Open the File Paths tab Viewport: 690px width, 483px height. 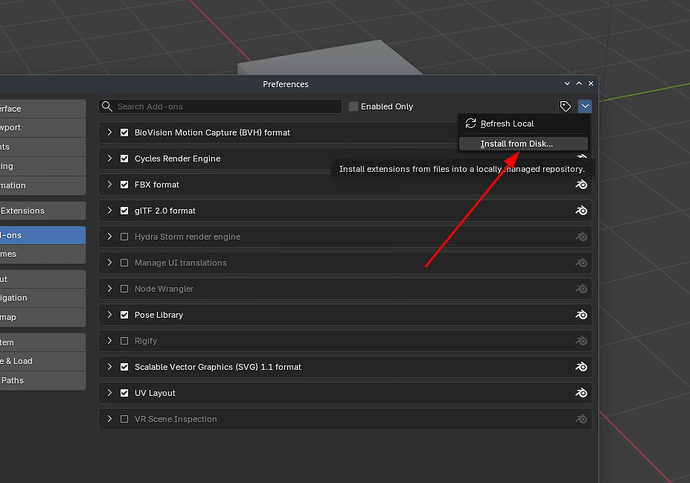click(43, 381)
